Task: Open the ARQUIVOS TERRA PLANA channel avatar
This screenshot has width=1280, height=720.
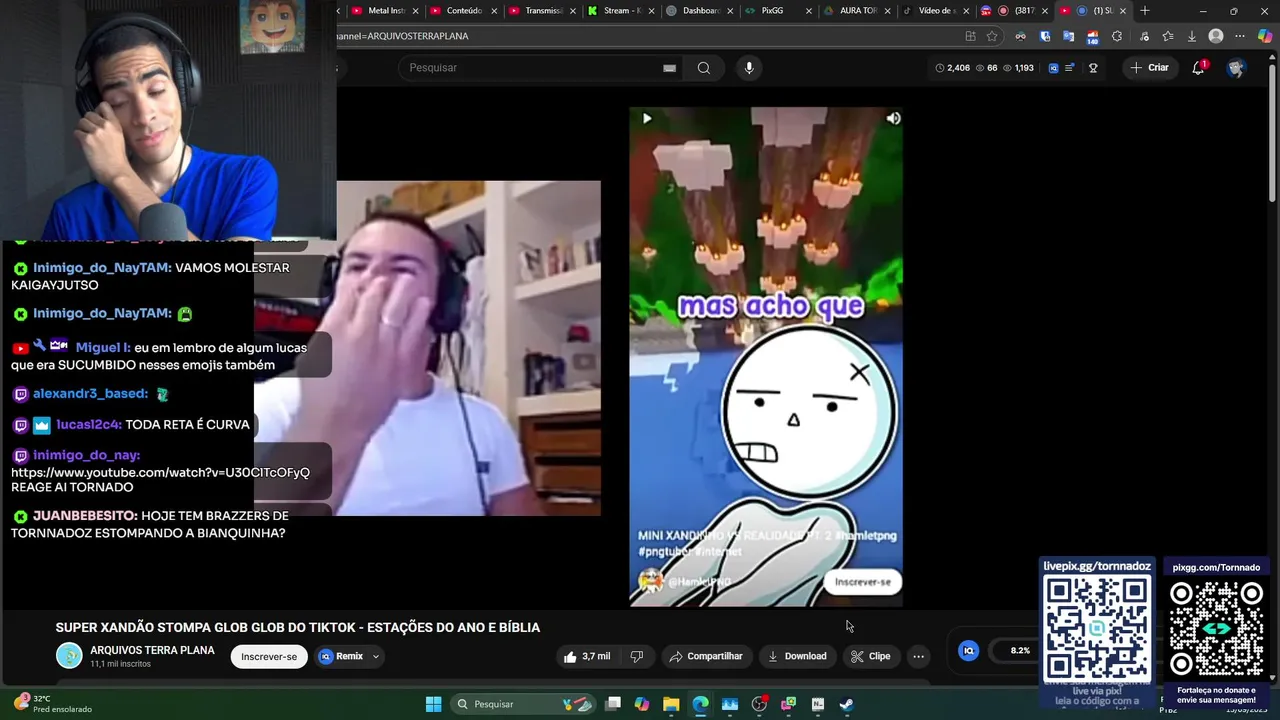Action: click(x=69, y=656)
